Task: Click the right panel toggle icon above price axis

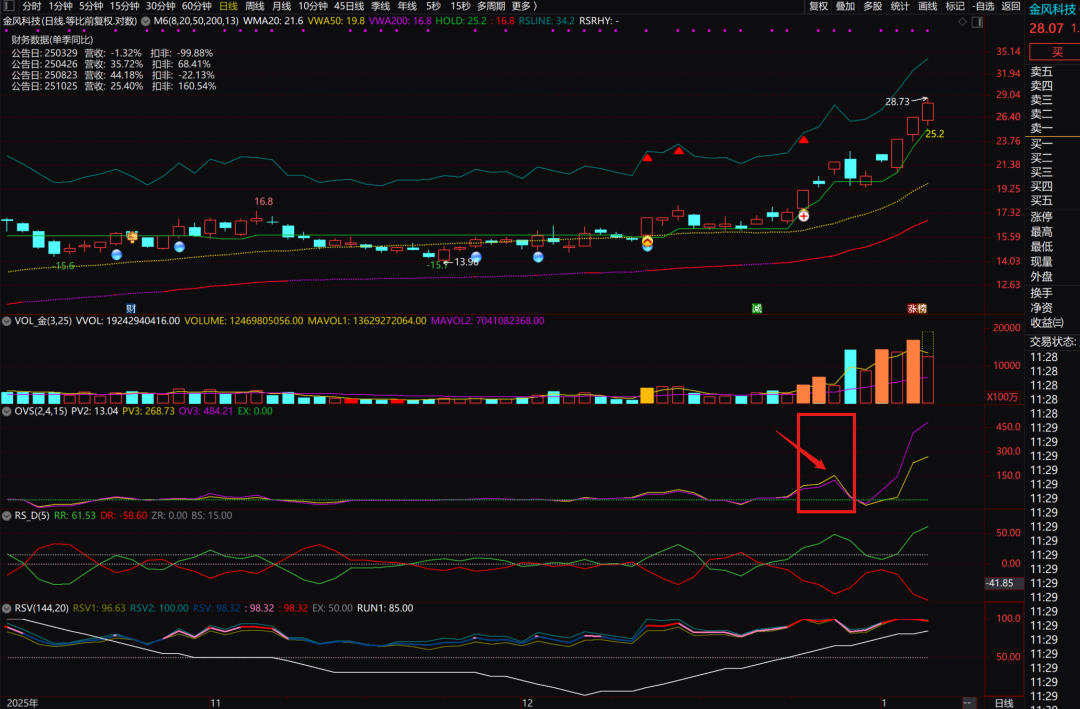Action: (x=977, y=22)
